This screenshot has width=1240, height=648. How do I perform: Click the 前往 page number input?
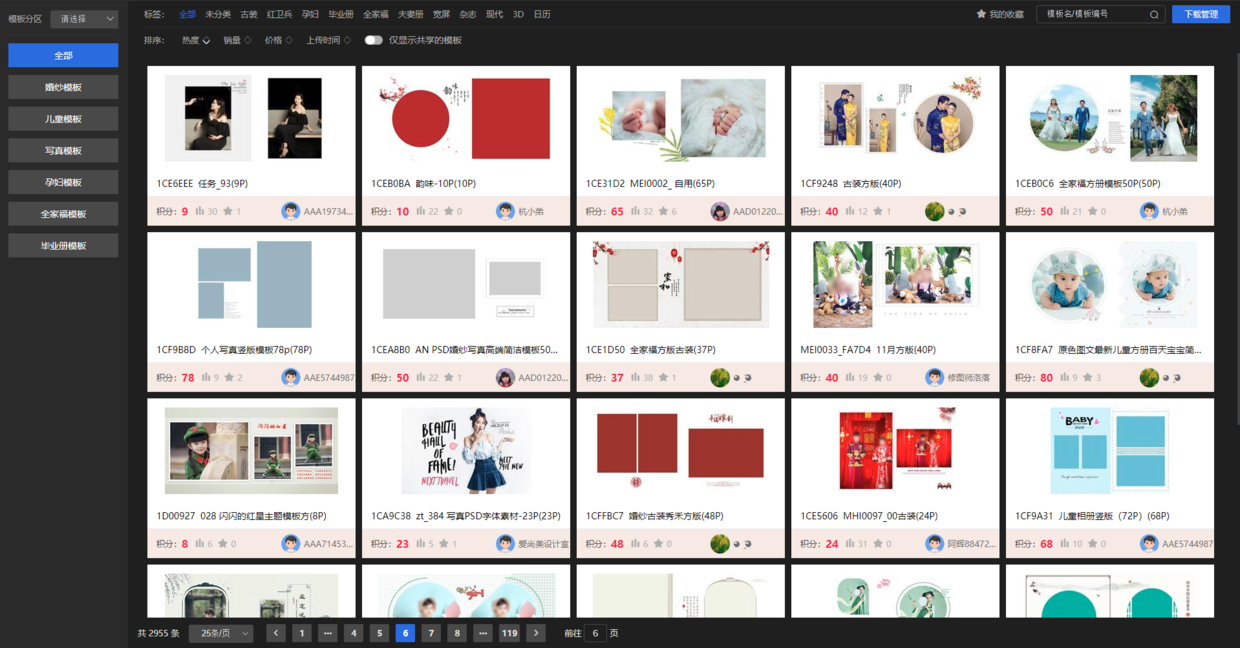coord(595,633)
